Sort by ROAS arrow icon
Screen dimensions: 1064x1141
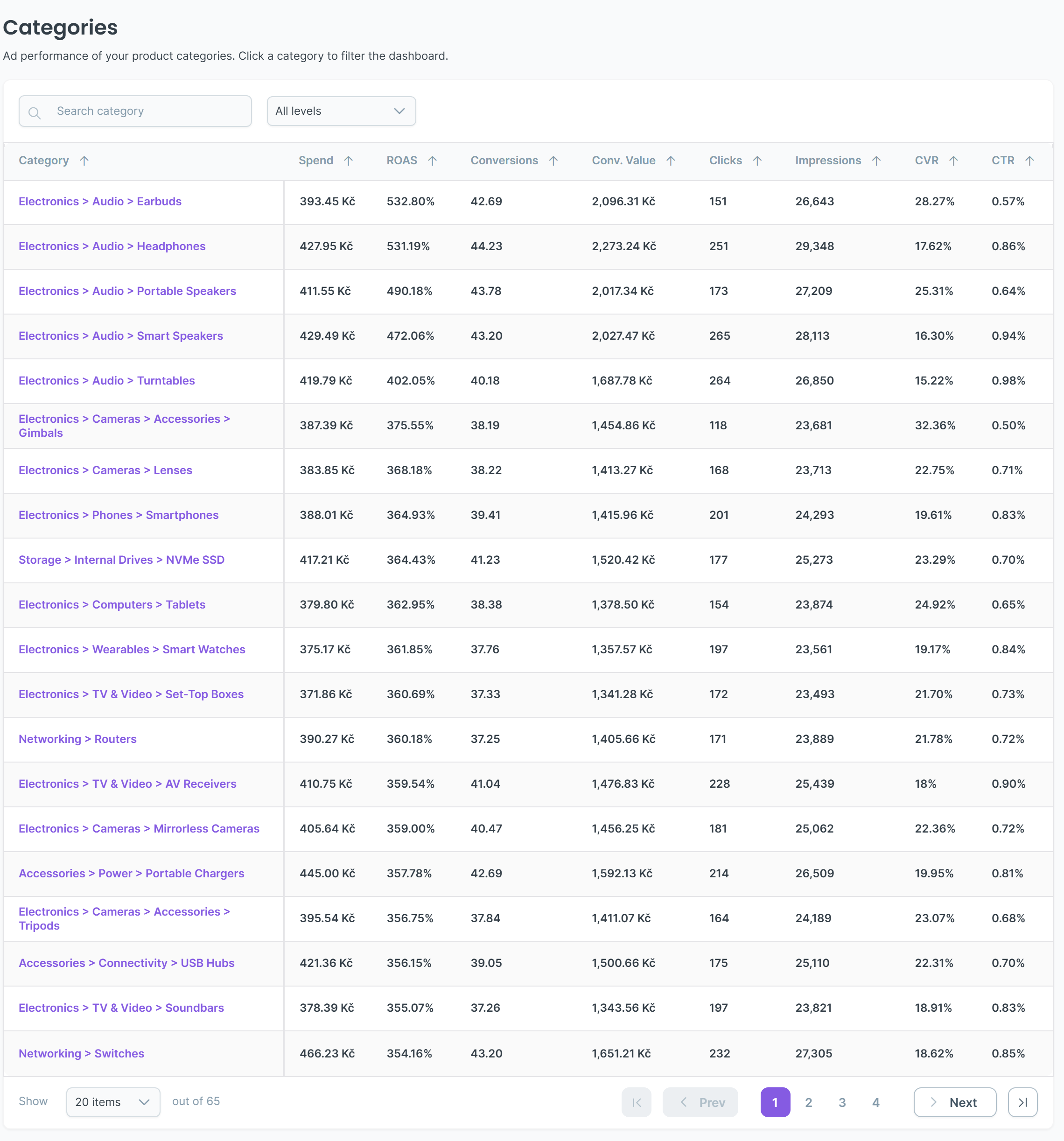click(x=433, y=161)
